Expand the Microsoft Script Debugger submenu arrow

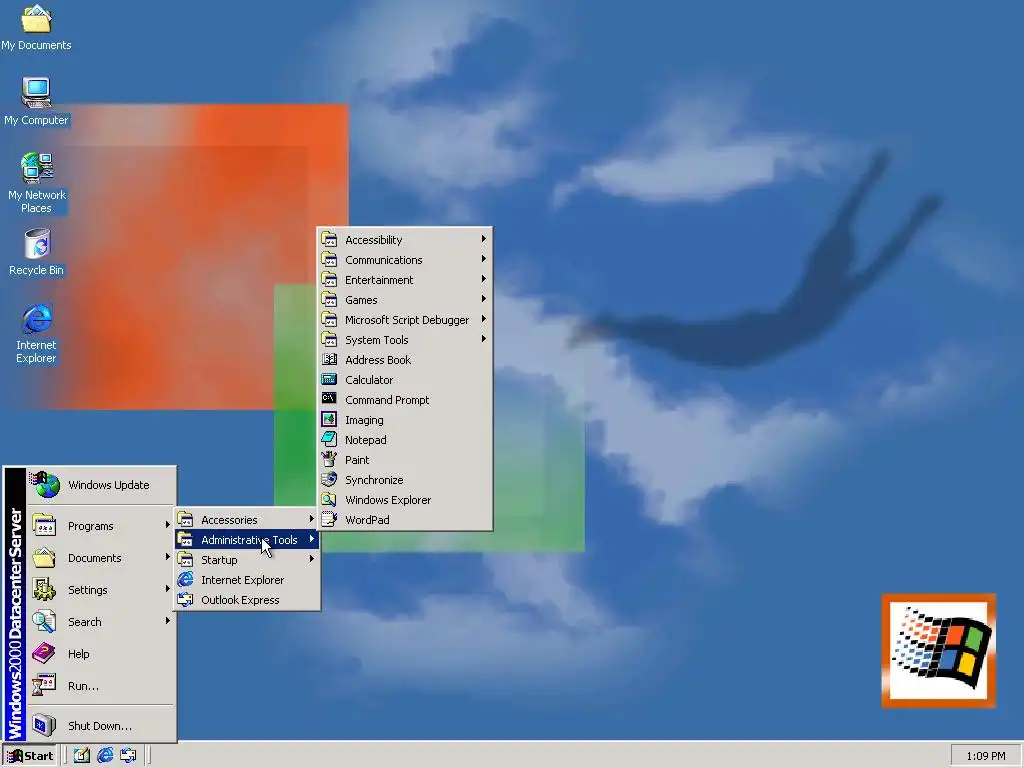point(483,319)
